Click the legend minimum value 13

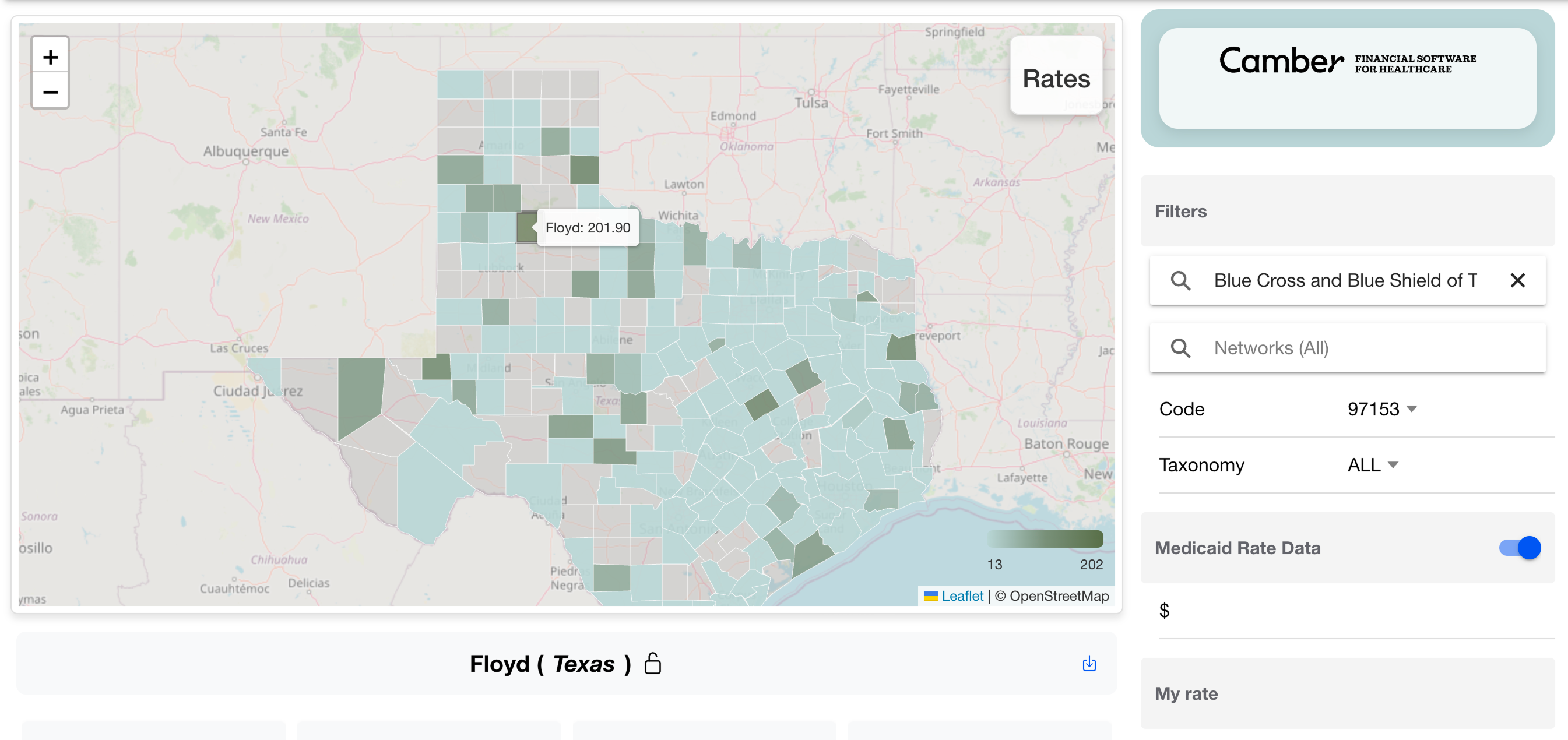994,564
